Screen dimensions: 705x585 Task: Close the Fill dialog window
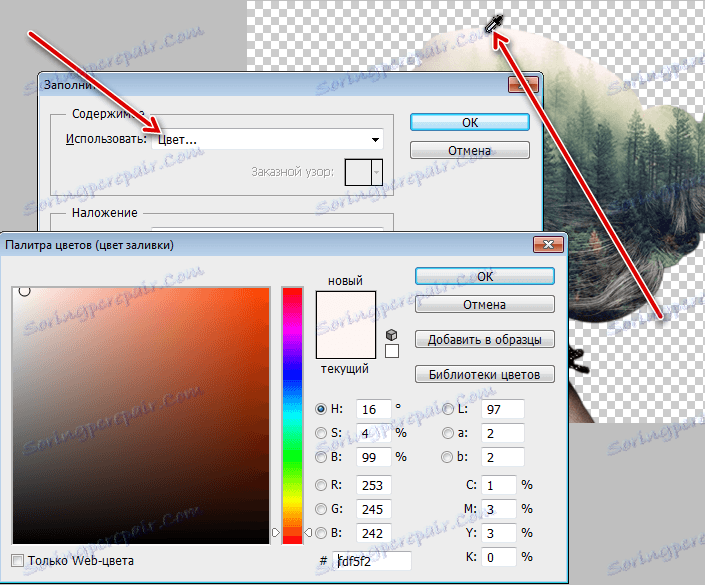tap(523, 85)
